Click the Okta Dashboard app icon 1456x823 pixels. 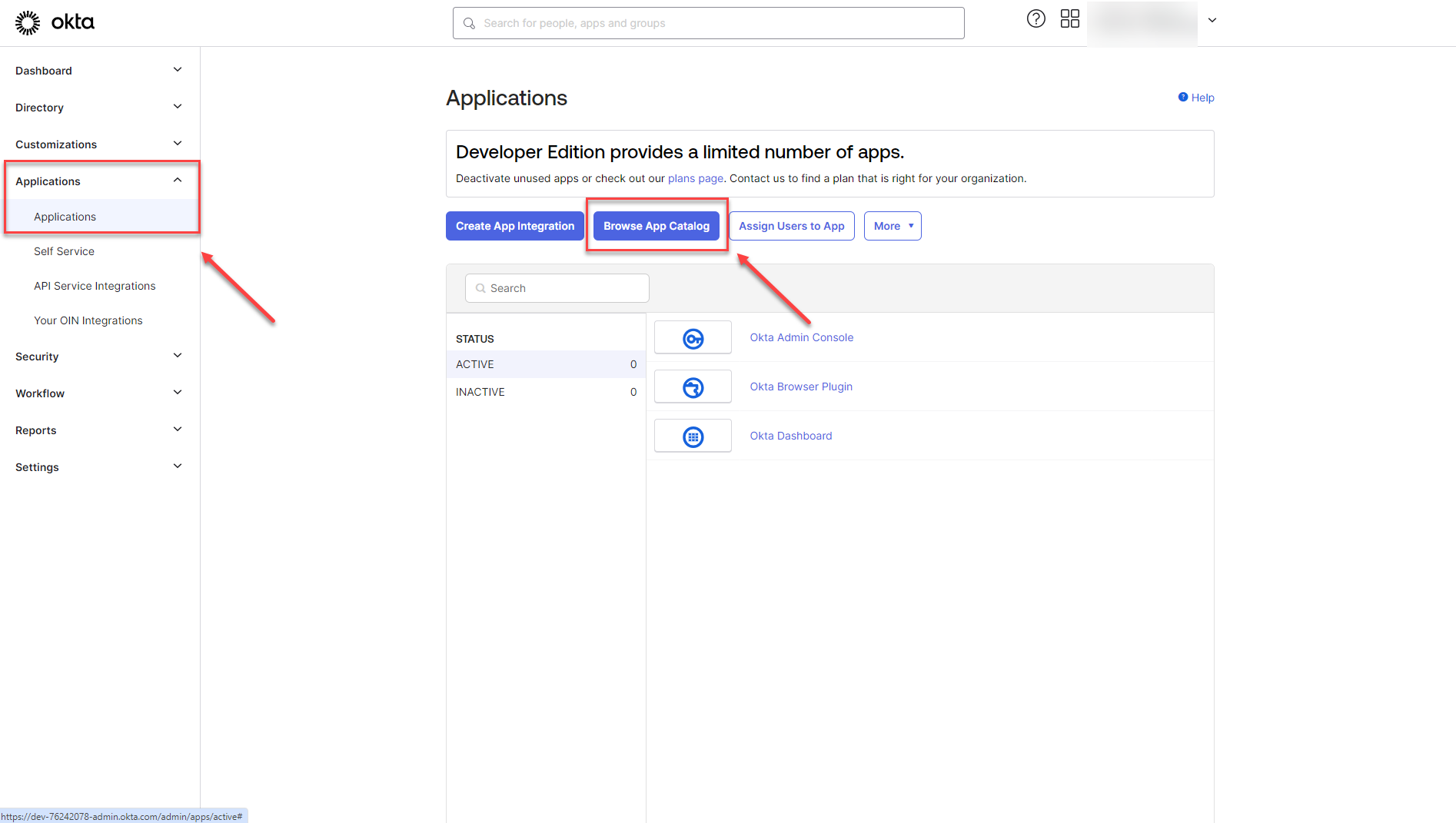click(x=693, y=436)
